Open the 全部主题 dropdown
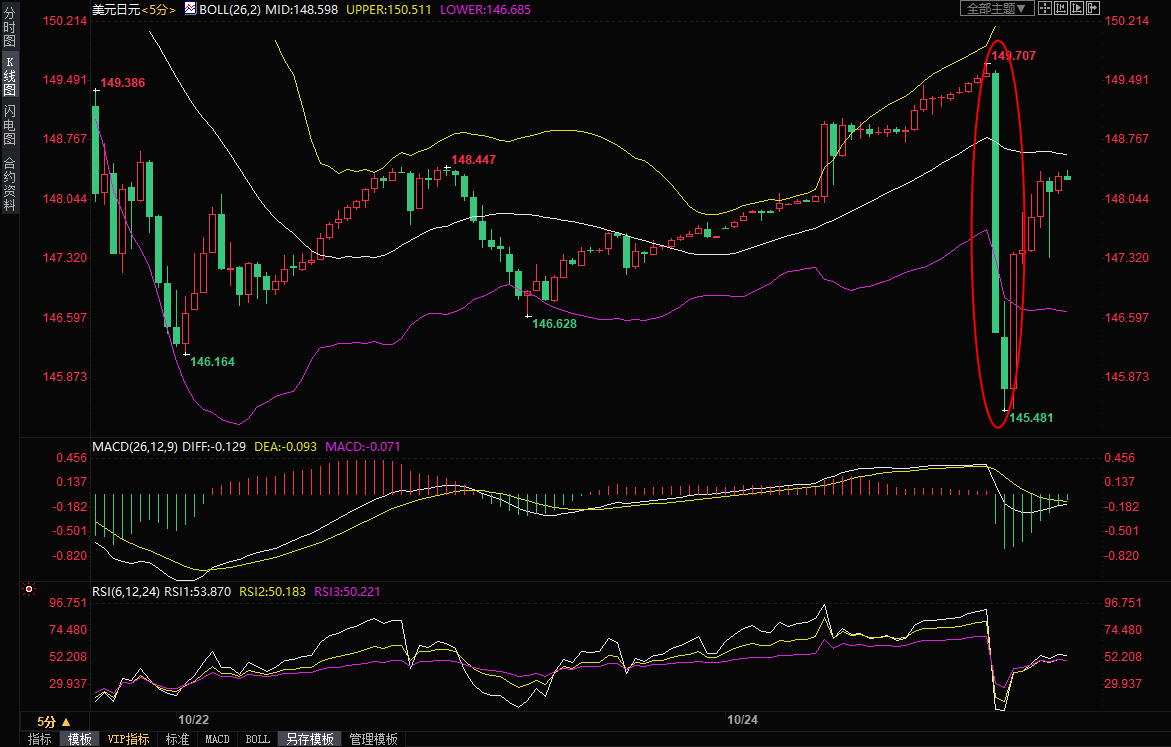1171x747 pixels. tap(997, 8)
